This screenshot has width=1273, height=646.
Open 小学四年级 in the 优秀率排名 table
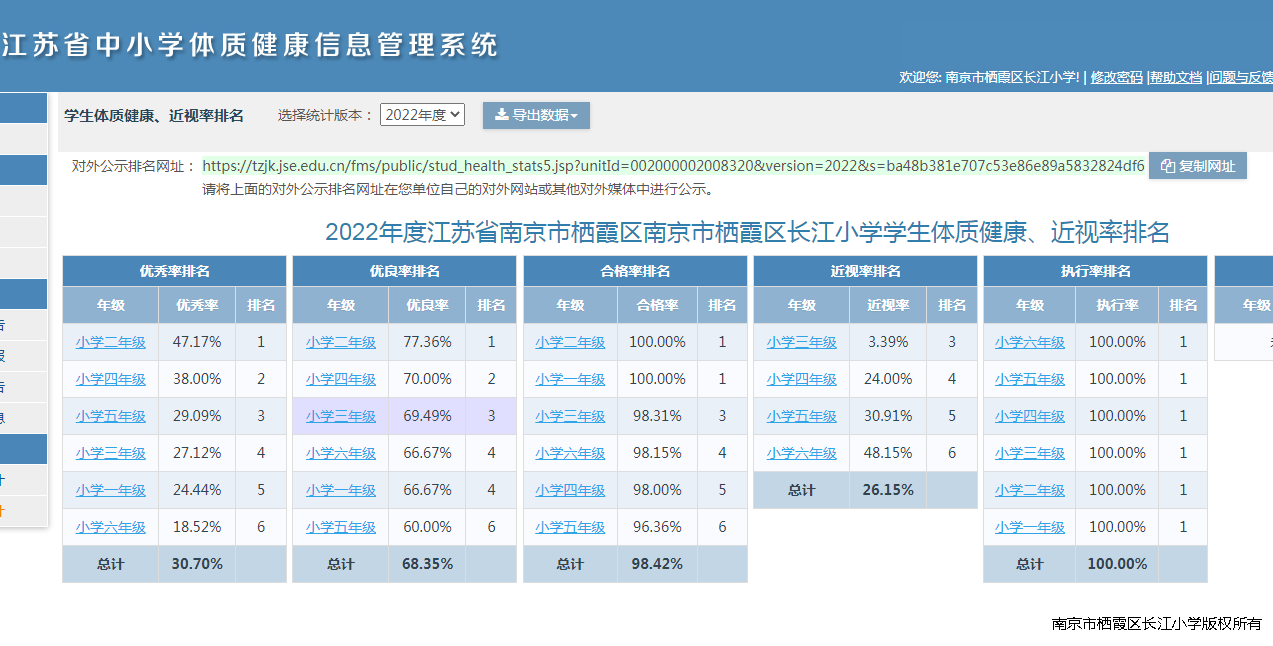coord(110,379)
